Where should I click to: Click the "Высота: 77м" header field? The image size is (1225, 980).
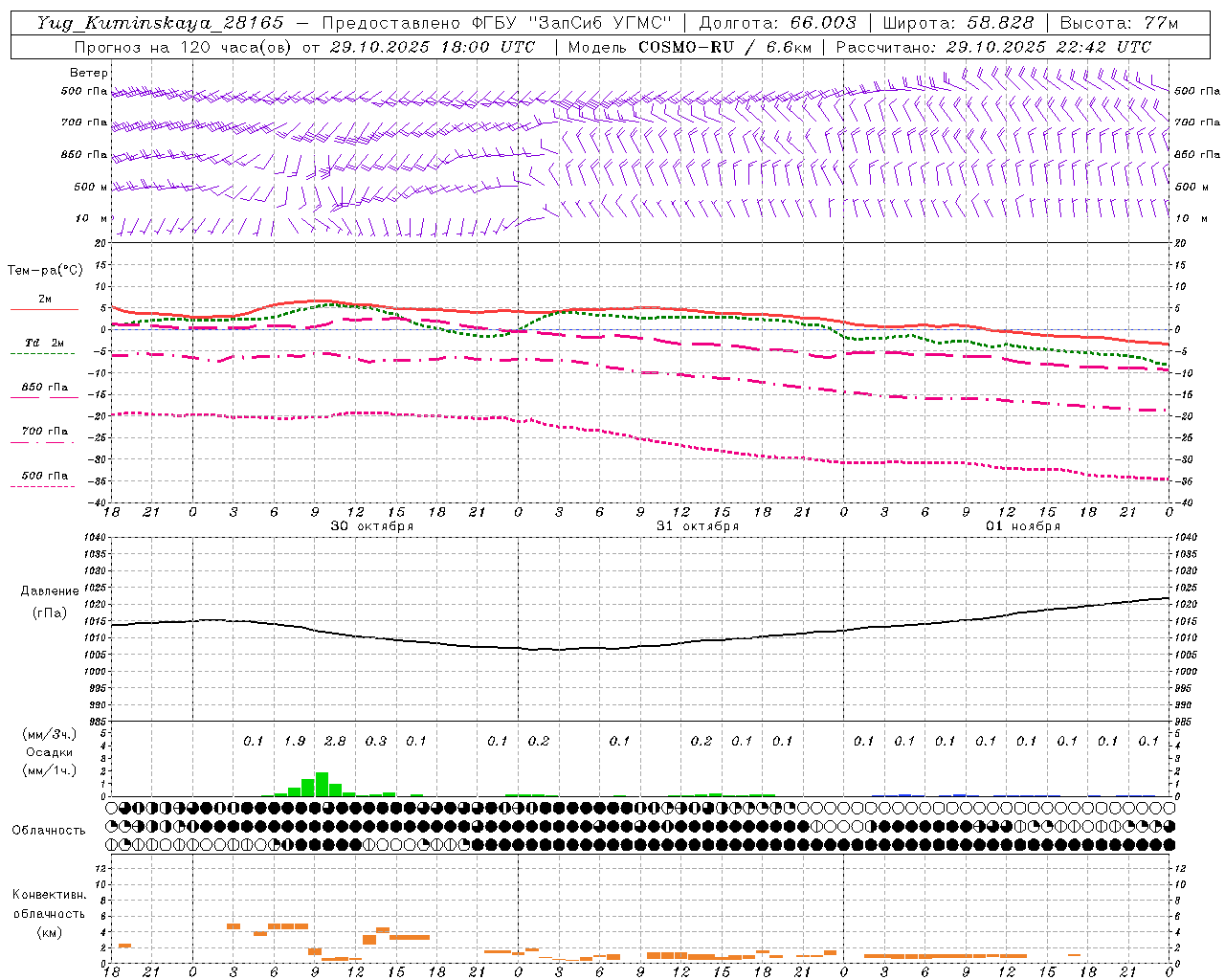pos(1119,23)
